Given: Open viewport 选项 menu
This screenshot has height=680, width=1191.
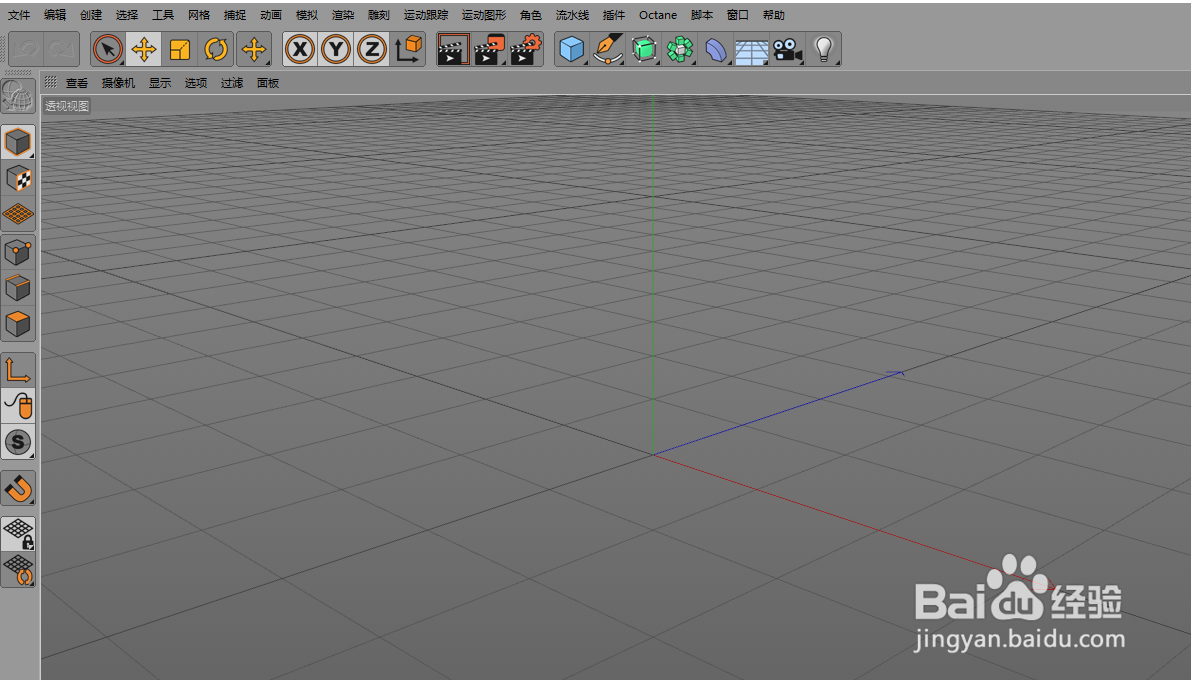Looking at the screenshot, I should [196, 83].
